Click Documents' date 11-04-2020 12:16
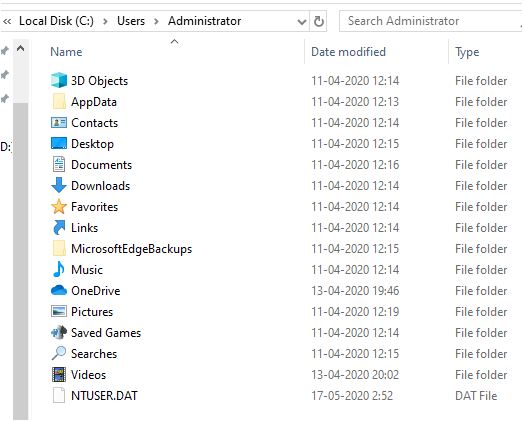The height and width of the screenshot is (421, 523). [355, 165]
